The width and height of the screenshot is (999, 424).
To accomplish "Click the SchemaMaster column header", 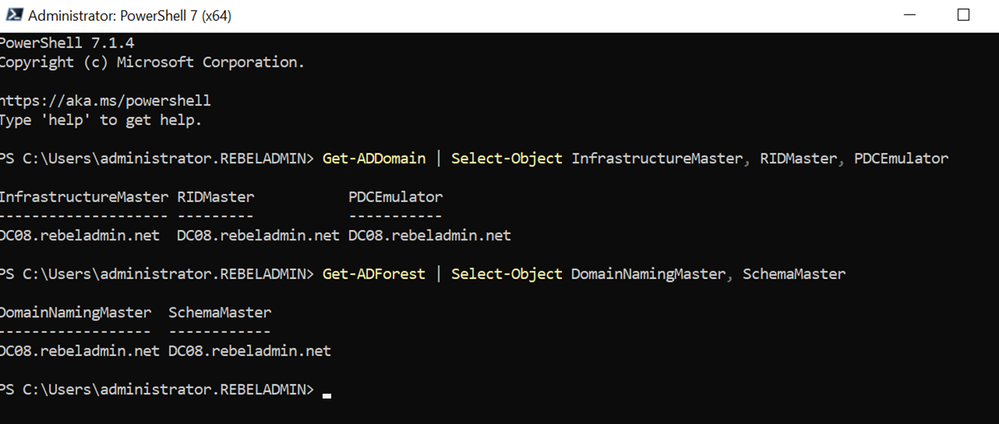I will [220, 312].
